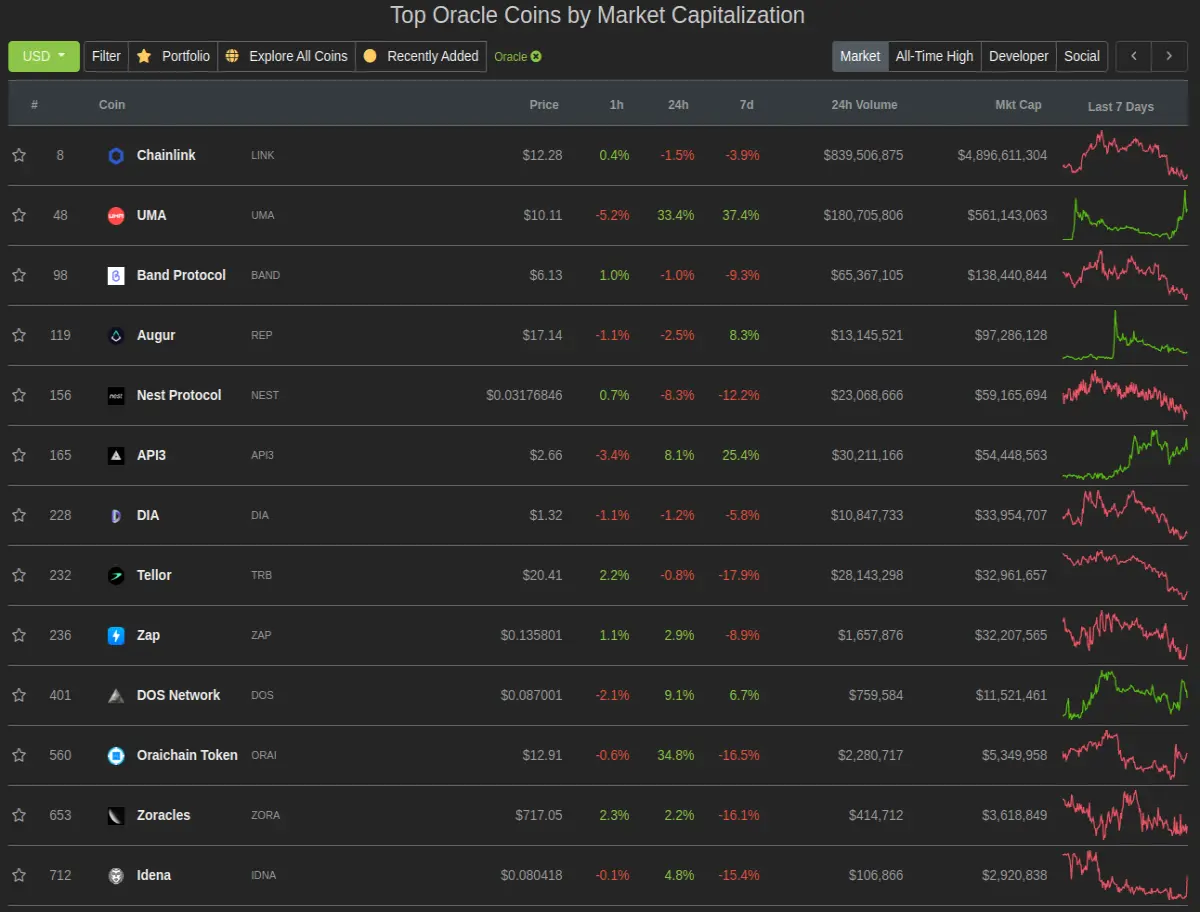This screenshot has height=912, width=1200.
Task: Switch to the Social tab
Action: click(1082, 56)
